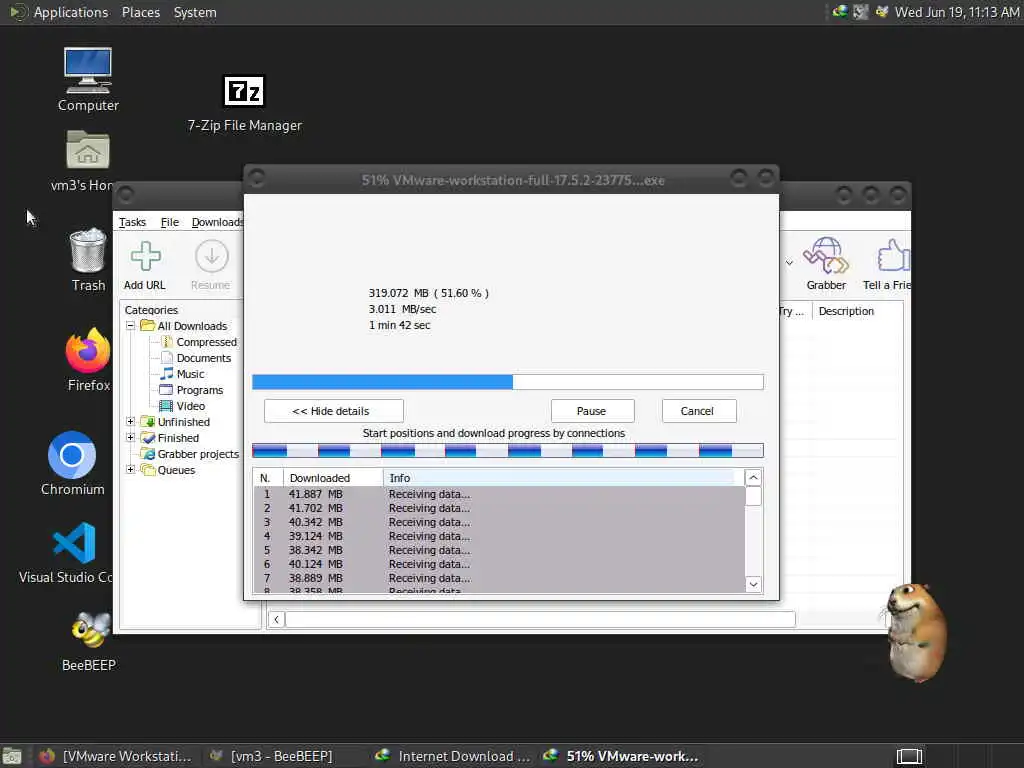Expand the Unfinished tree node
This screenshot has width=1024, height=768.
(131, 421)
